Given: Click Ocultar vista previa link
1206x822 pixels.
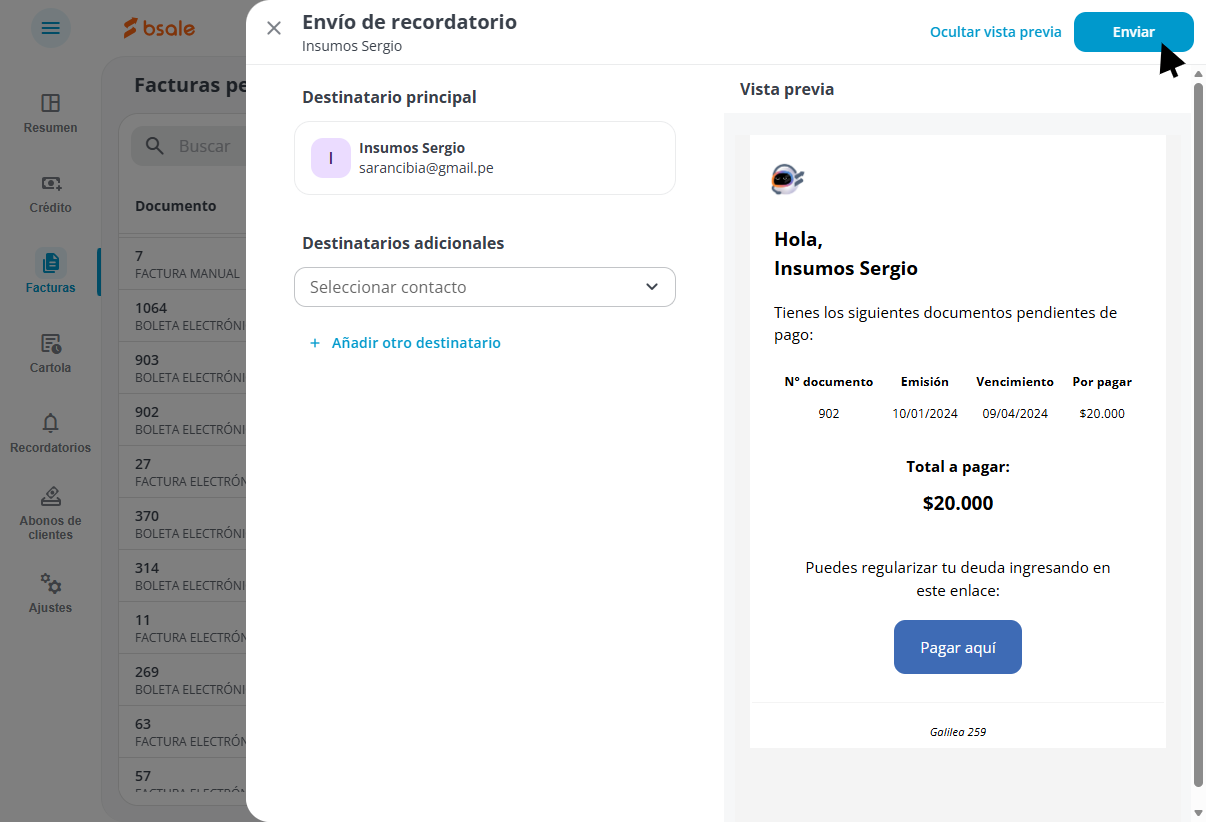Looking at the screenshot, I should (996, 32).
